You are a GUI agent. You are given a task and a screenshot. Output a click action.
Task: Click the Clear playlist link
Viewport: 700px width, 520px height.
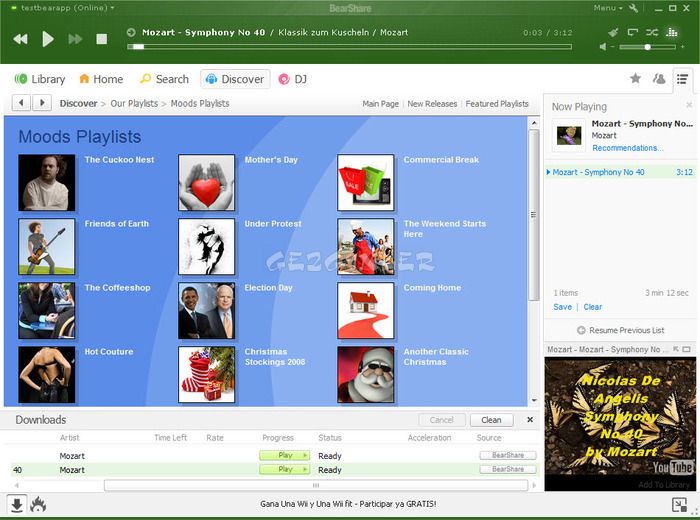(x=592, y=307)
